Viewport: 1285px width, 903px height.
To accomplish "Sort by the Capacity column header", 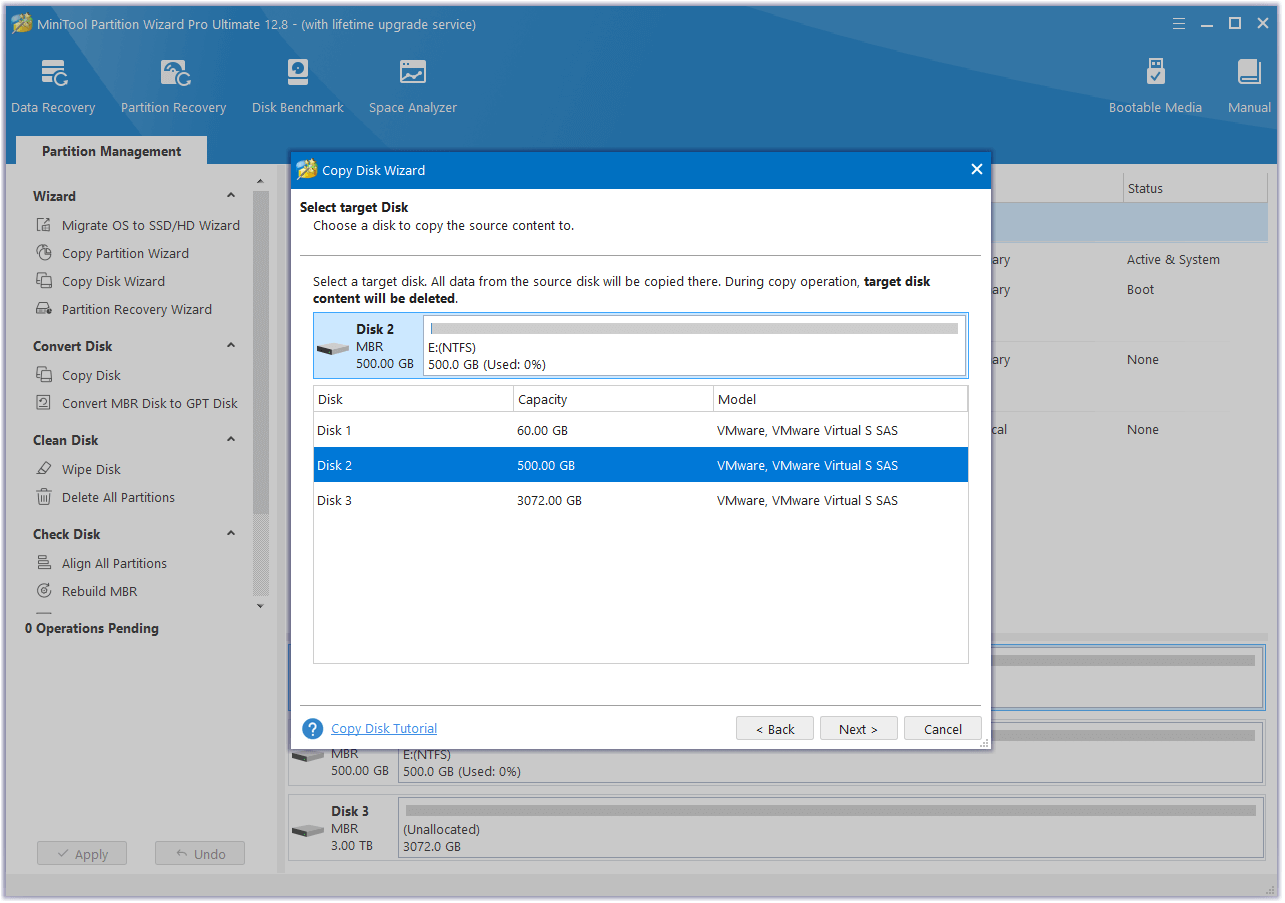I will pos(613,399).
